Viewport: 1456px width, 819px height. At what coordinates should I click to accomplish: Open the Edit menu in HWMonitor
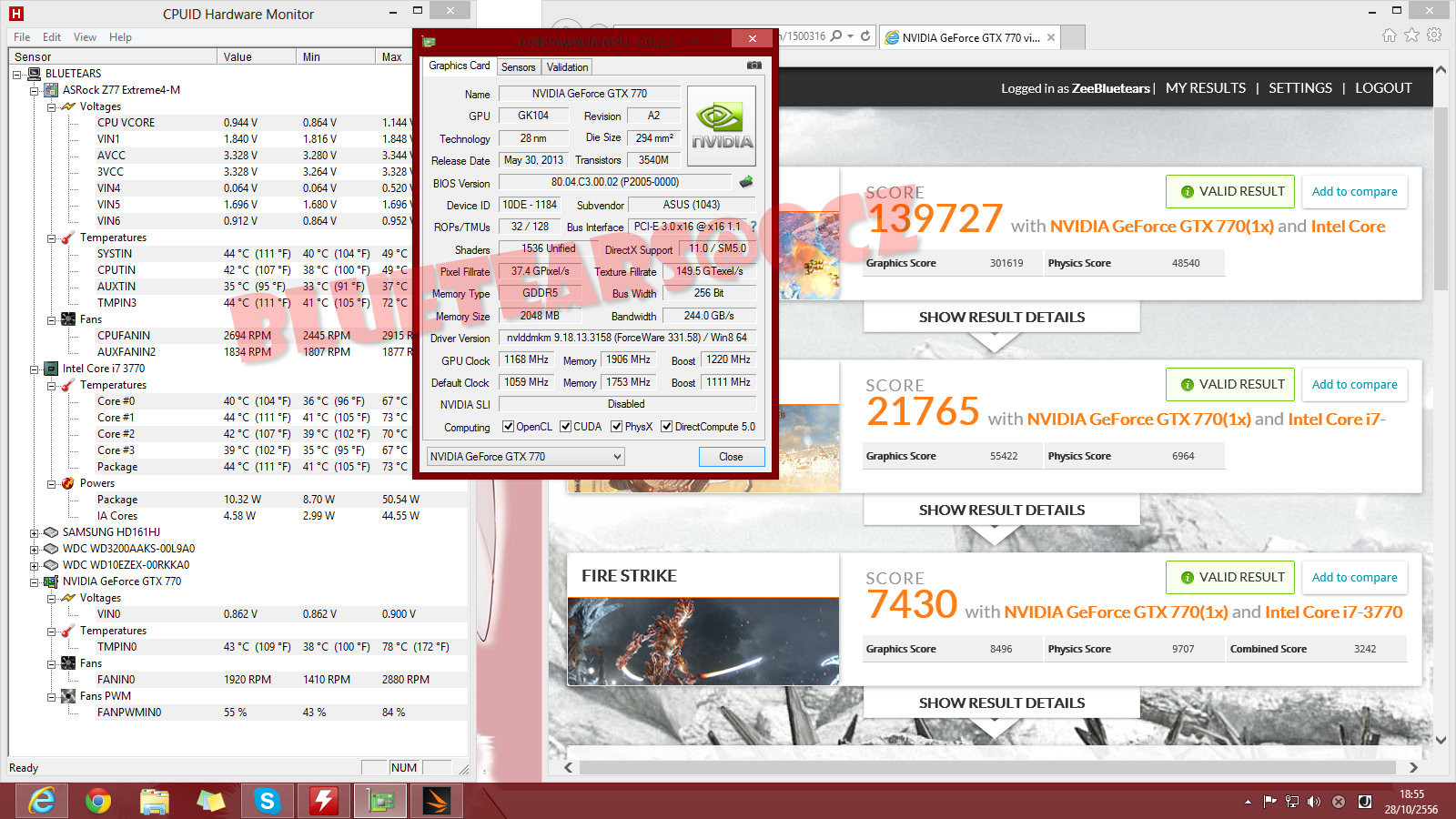pos(52,37)
